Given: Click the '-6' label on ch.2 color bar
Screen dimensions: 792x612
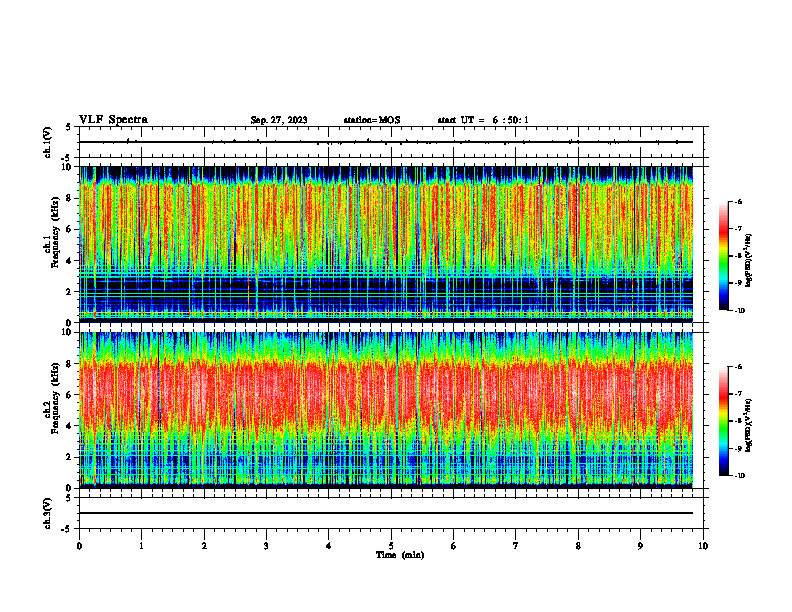Looking at the screenshot, I should click(x=738, y=368).
